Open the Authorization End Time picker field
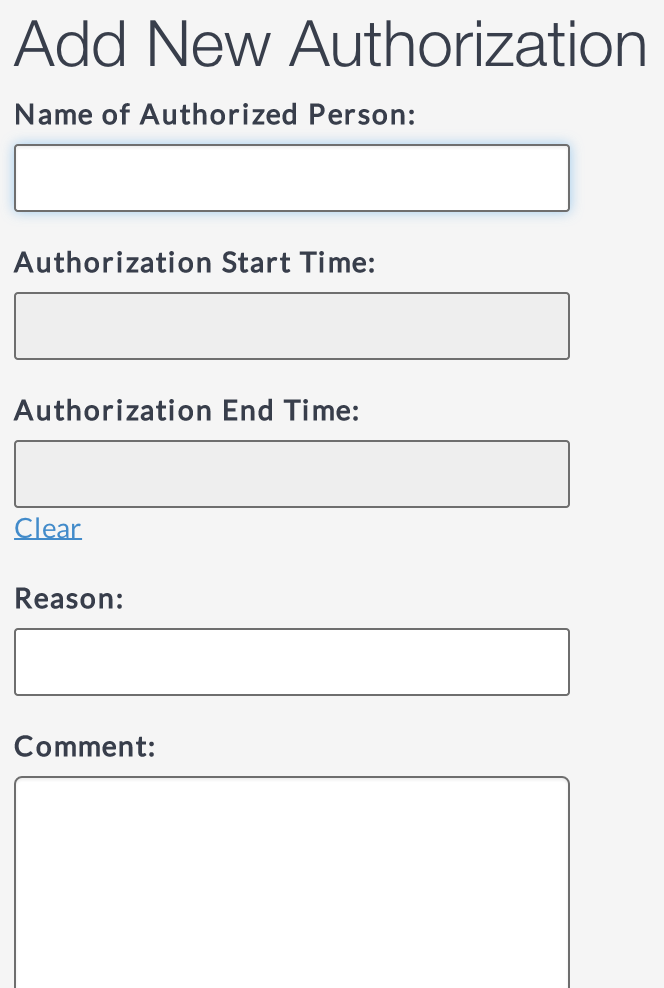Screen dimensions: 664x988 pyautogui.click(x=291, y=474)
